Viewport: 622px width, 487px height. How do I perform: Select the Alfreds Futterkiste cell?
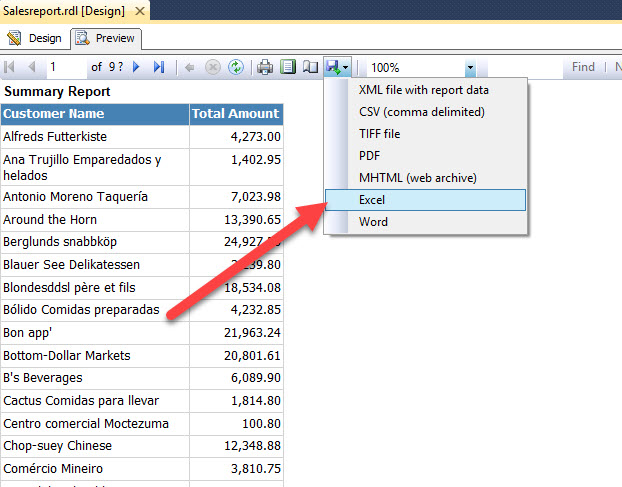tap(95, 137)
